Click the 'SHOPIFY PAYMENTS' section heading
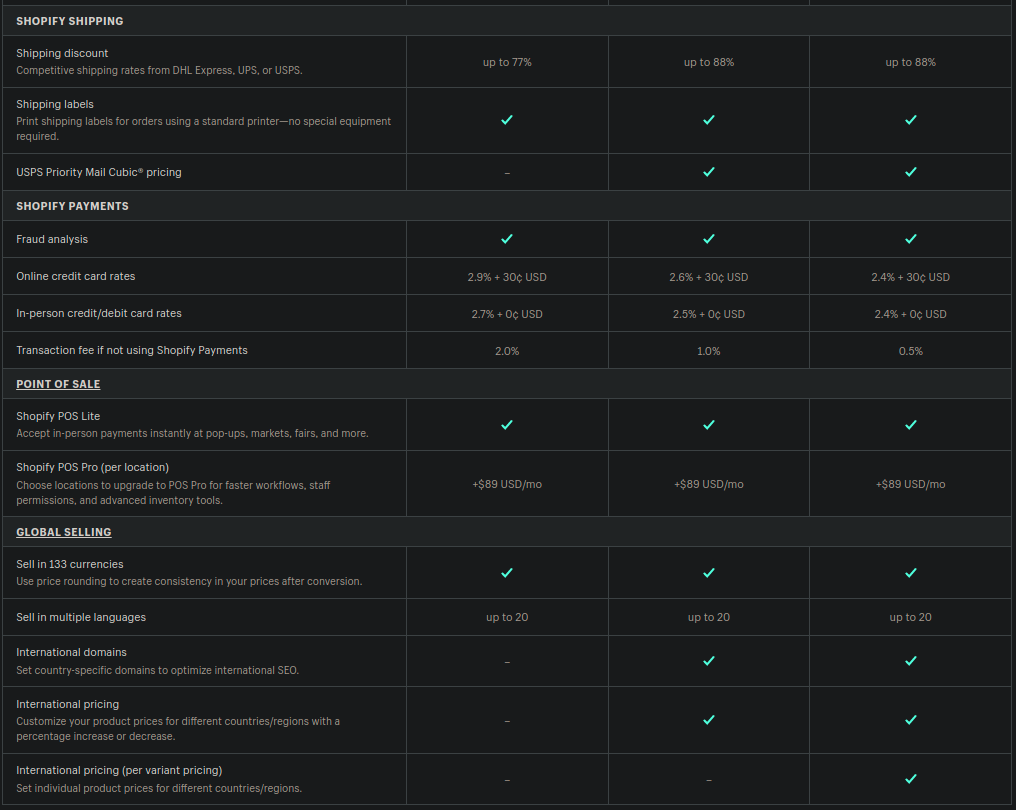1016x810 pixels. point(73,206)
